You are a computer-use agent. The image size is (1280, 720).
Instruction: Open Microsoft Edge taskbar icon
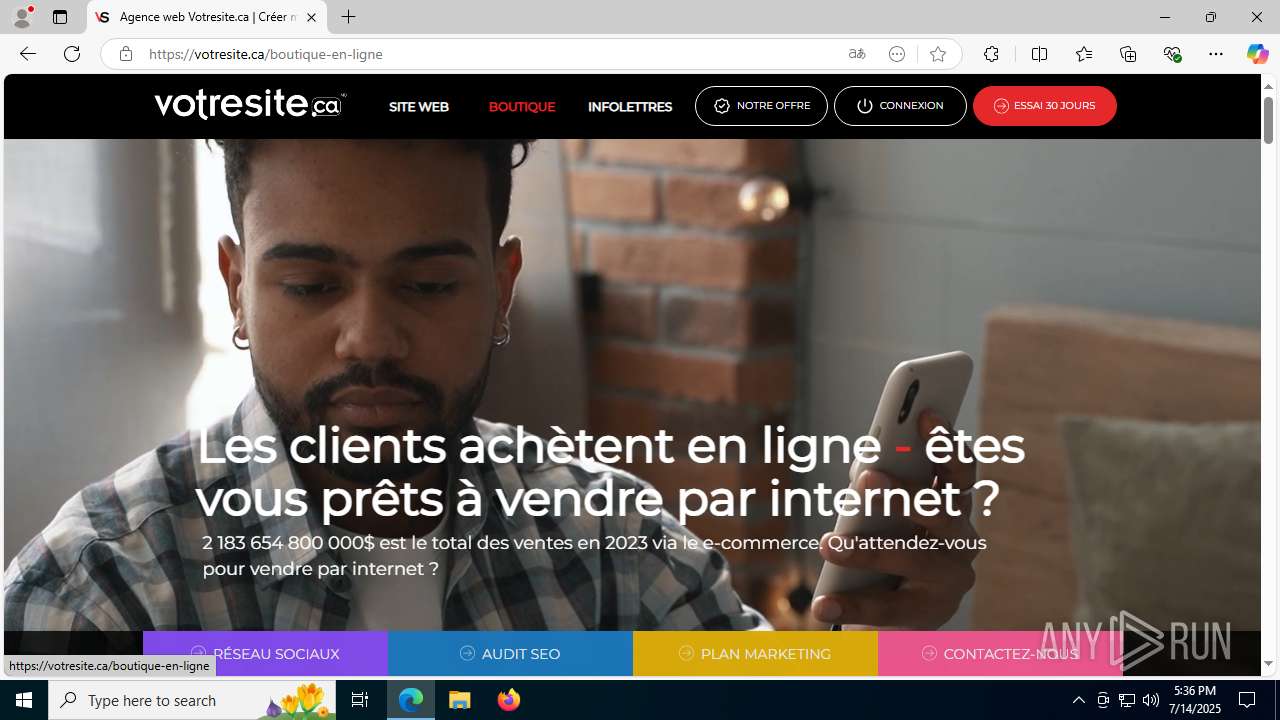coord(411,700)
